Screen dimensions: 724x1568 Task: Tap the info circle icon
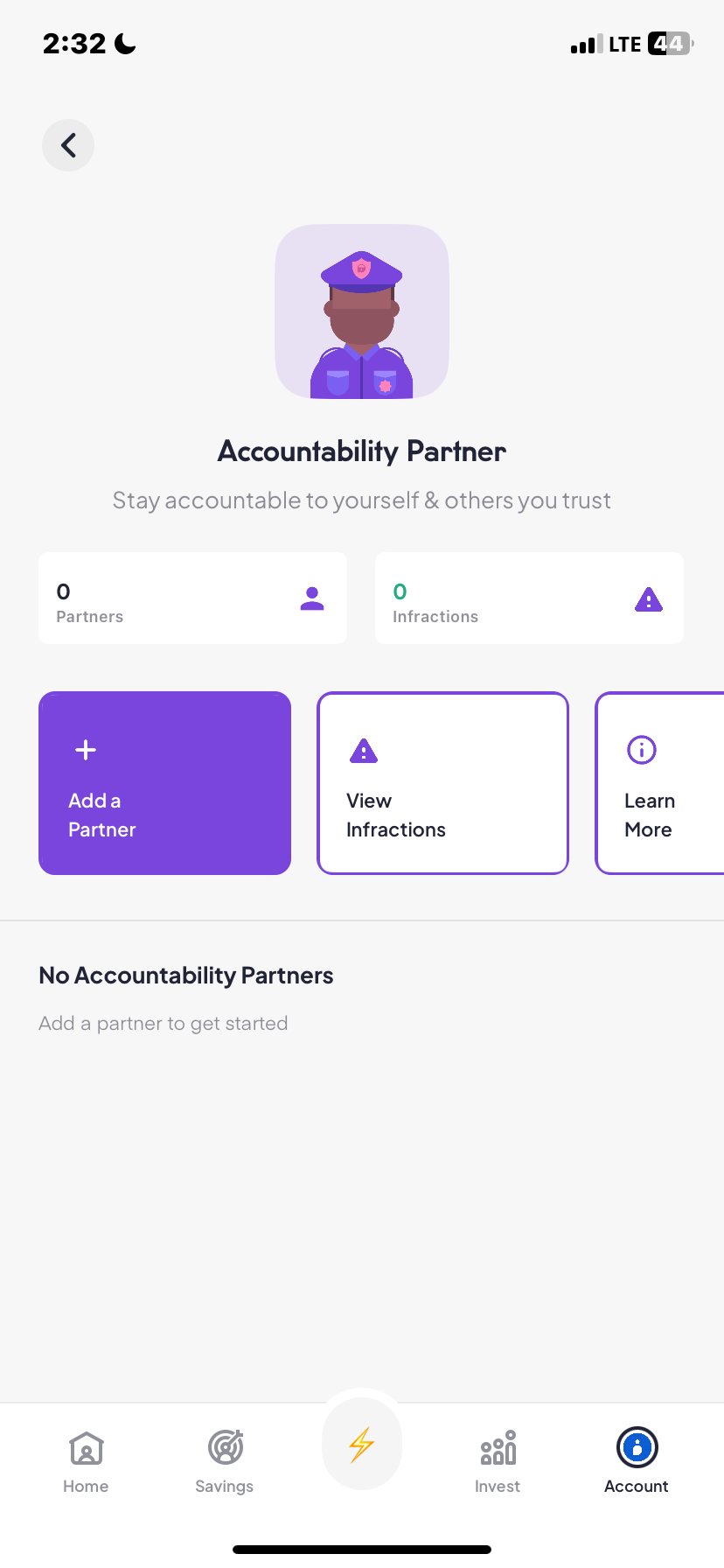coord(642,750)
